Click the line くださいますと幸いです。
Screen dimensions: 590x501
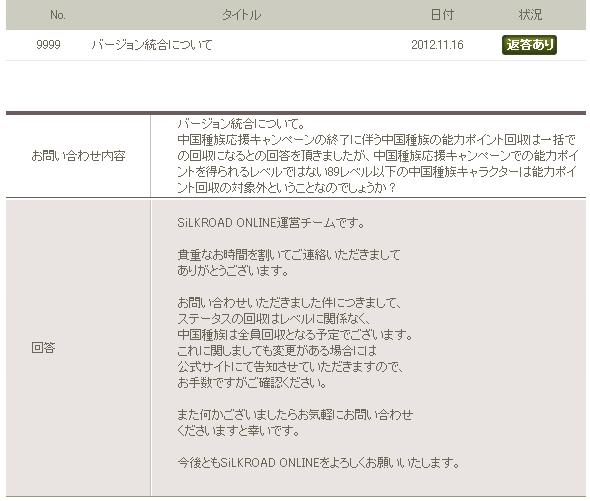pyautogui.click(x=239, y=430)
